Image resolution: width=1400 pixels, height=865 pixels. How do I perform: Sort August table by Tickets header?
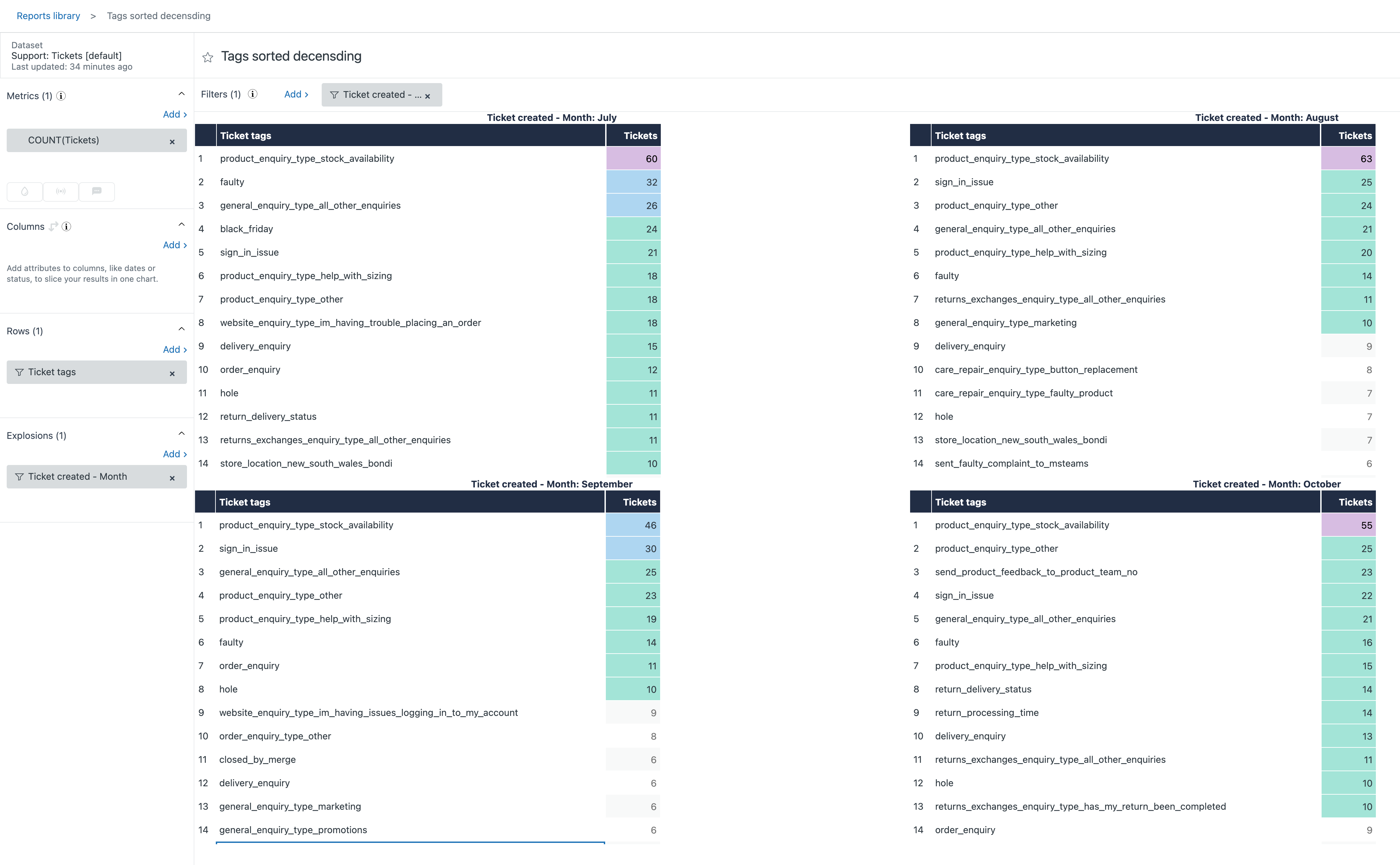click(x=1348, y=136)
